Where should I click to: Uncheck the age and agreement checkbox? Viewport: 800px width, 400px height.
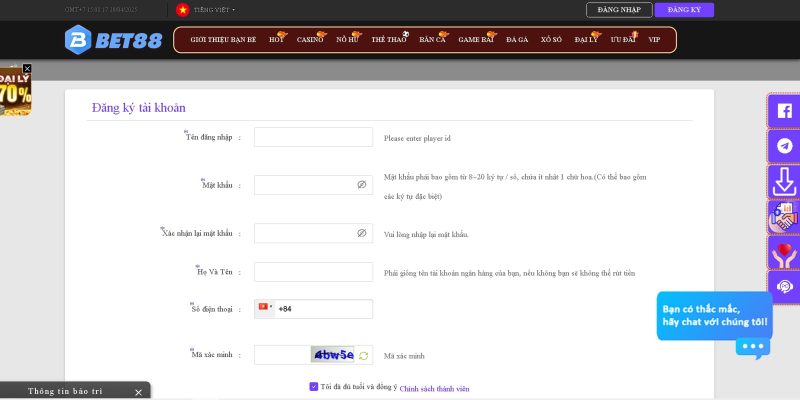(314, 387)
